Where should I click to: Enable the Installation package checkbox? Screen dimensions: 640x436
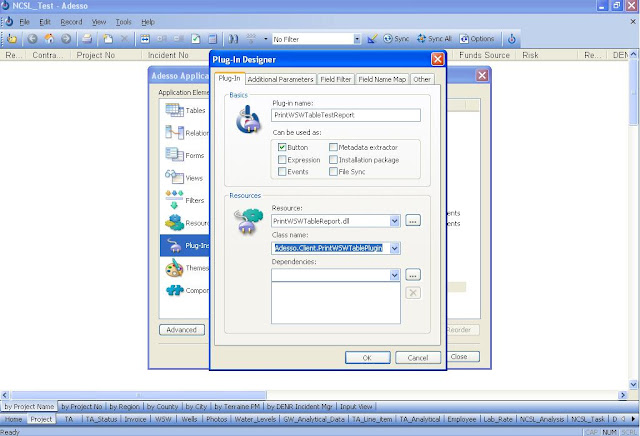click(333, 159)
